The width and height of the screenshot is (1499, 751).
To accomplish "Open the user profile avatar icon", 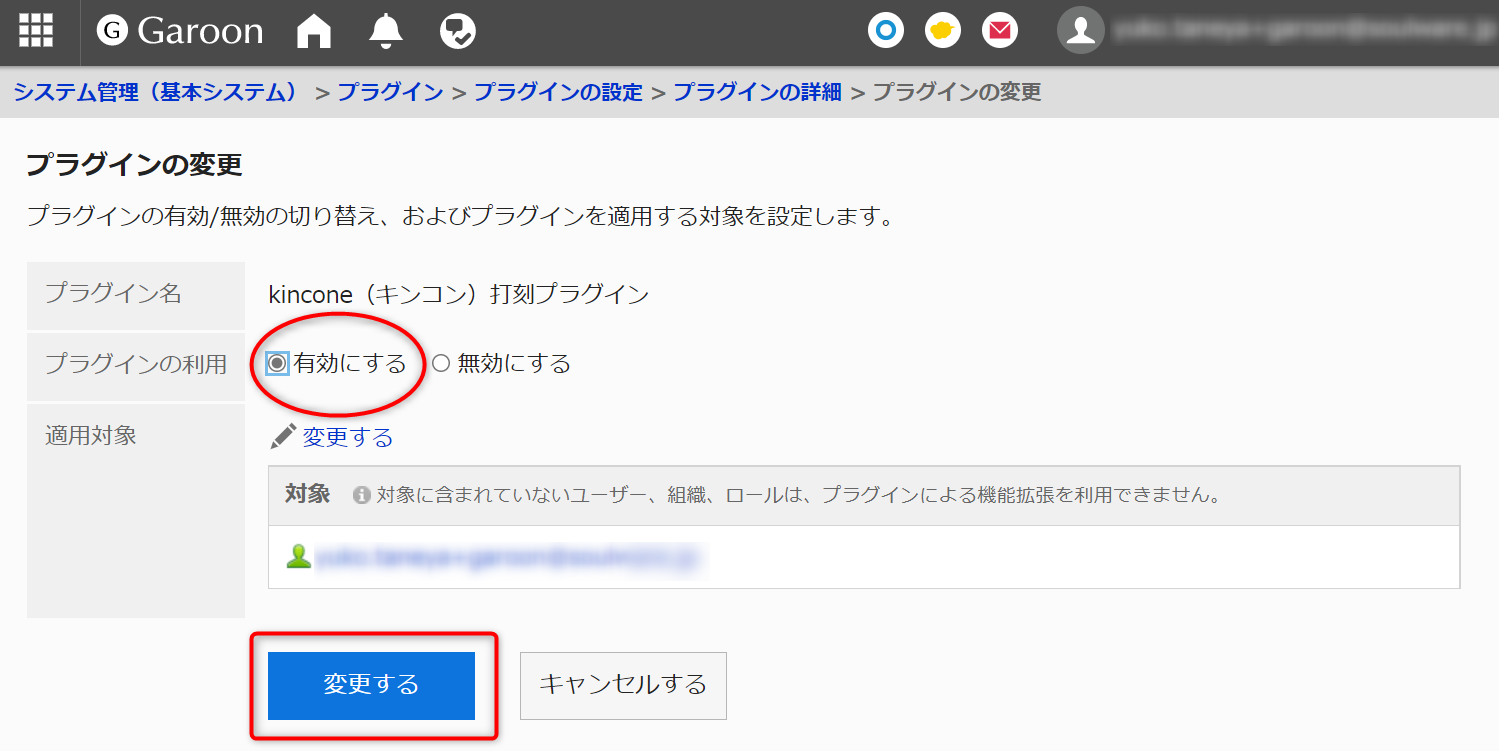I will click(1080, 30).
